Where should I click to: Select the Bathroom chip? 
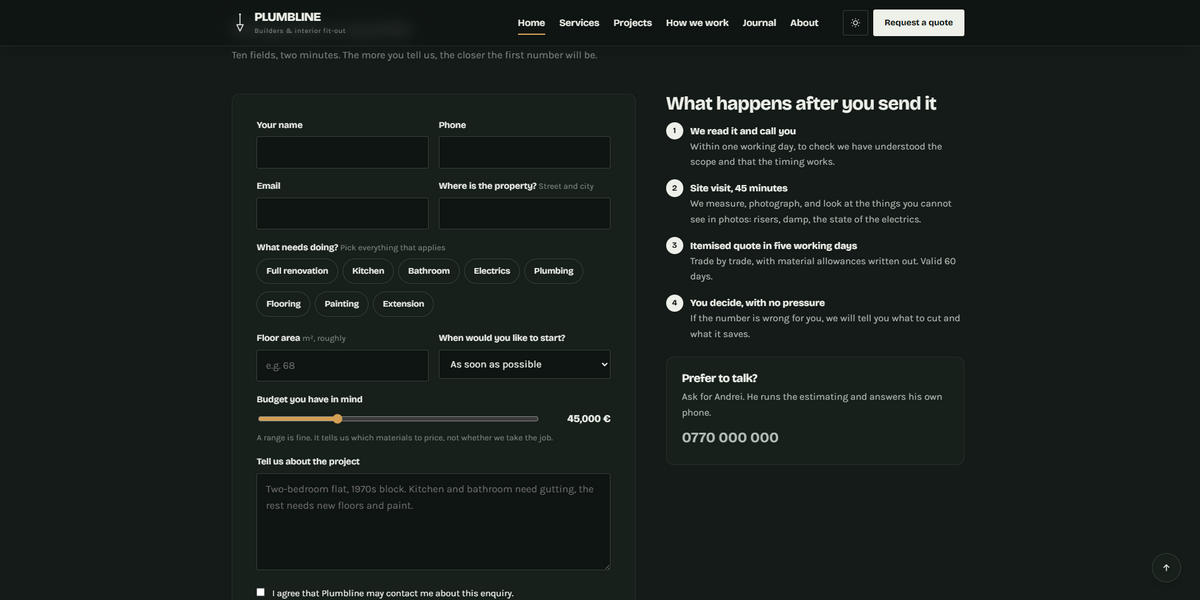pyautogui.click(x=429, y=271)
